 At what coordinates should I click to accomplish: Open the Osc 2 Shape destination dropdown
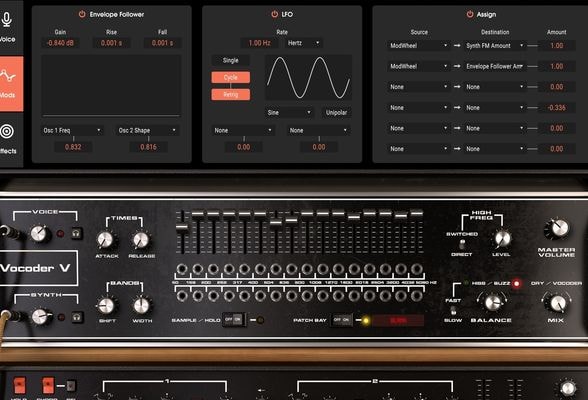(147, 130)
